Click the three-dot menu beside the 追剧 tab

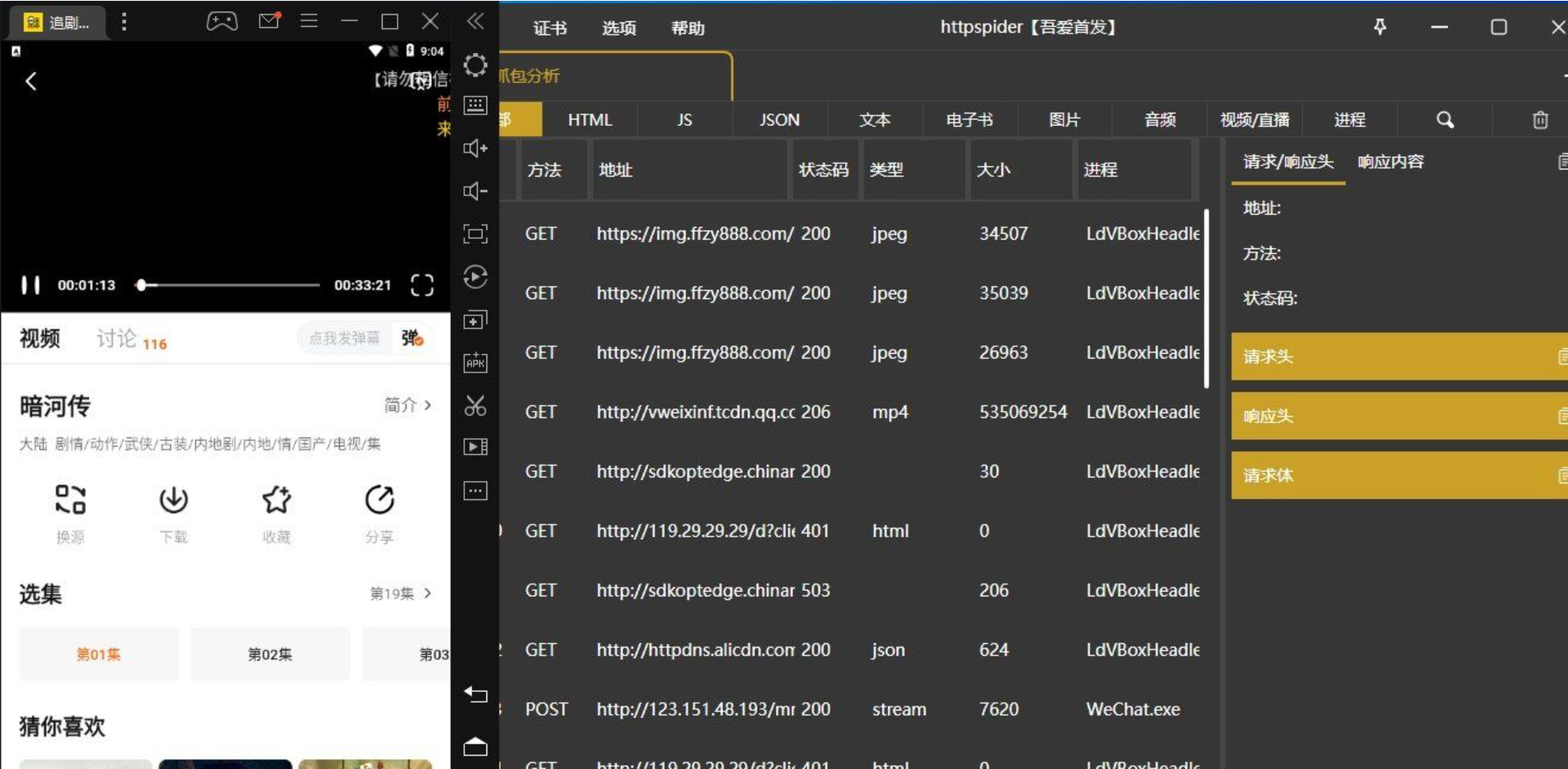pos(124,21)
